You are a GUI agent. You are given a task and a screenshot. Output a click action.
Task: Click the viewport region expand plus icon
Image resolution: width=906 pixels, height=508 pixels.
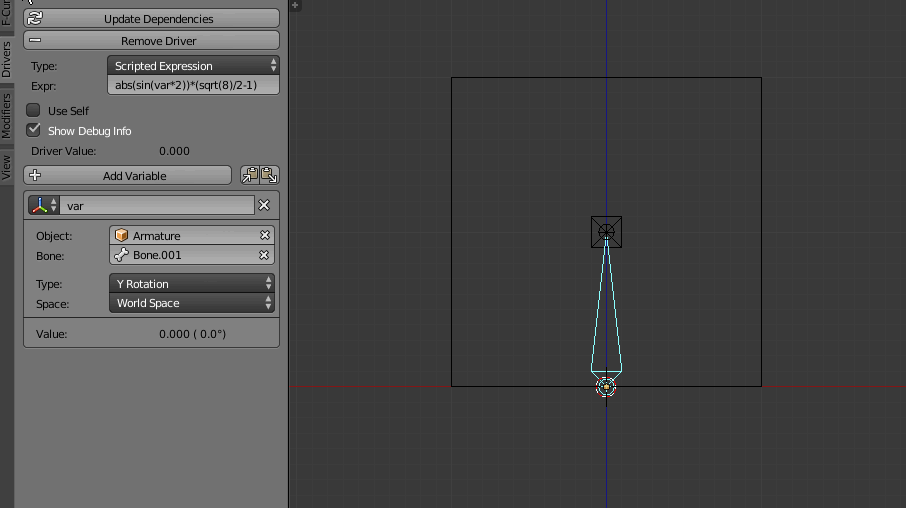click(x=295, y=5)
